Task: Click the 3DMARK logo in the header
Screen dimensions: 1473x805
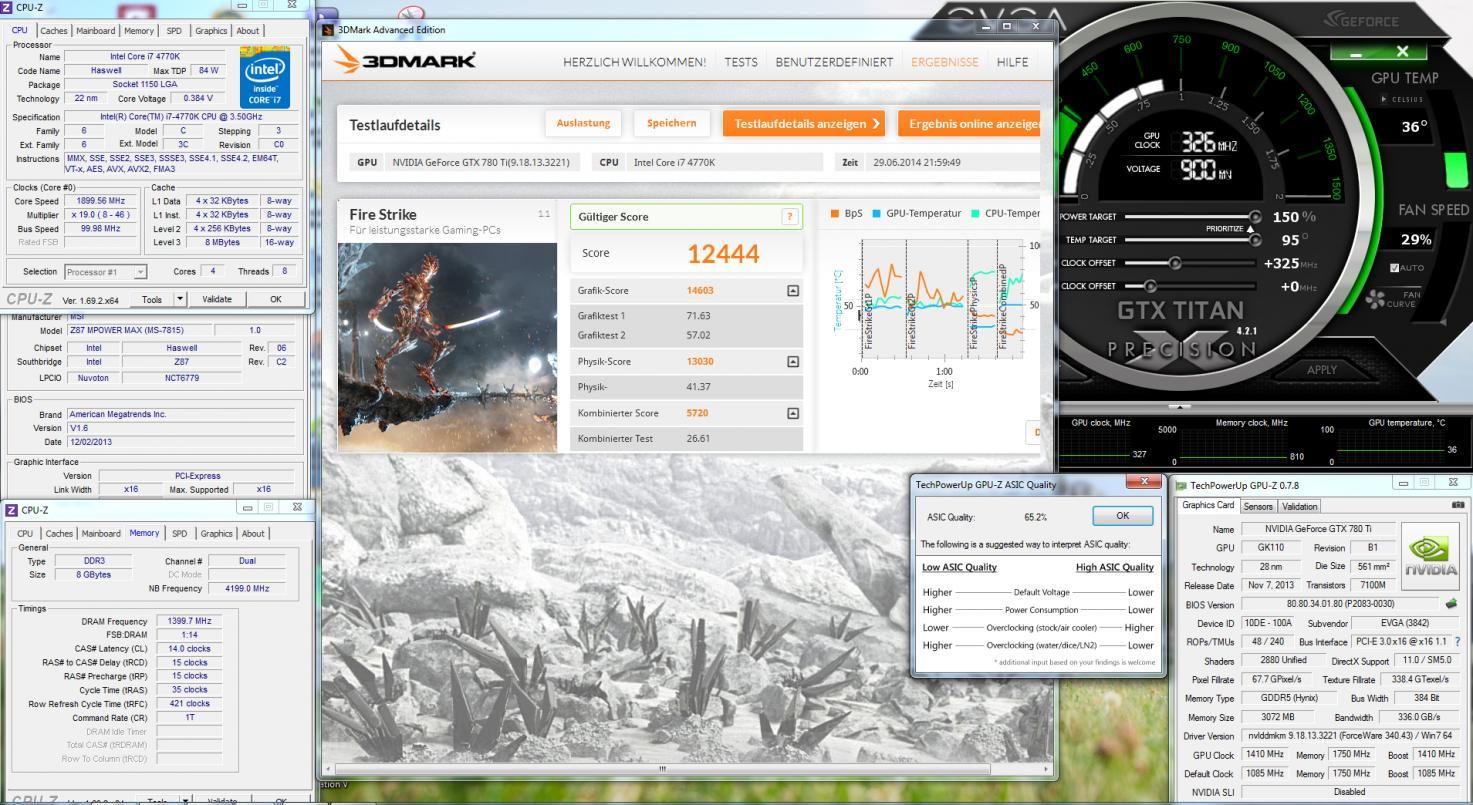Action: 406,62
